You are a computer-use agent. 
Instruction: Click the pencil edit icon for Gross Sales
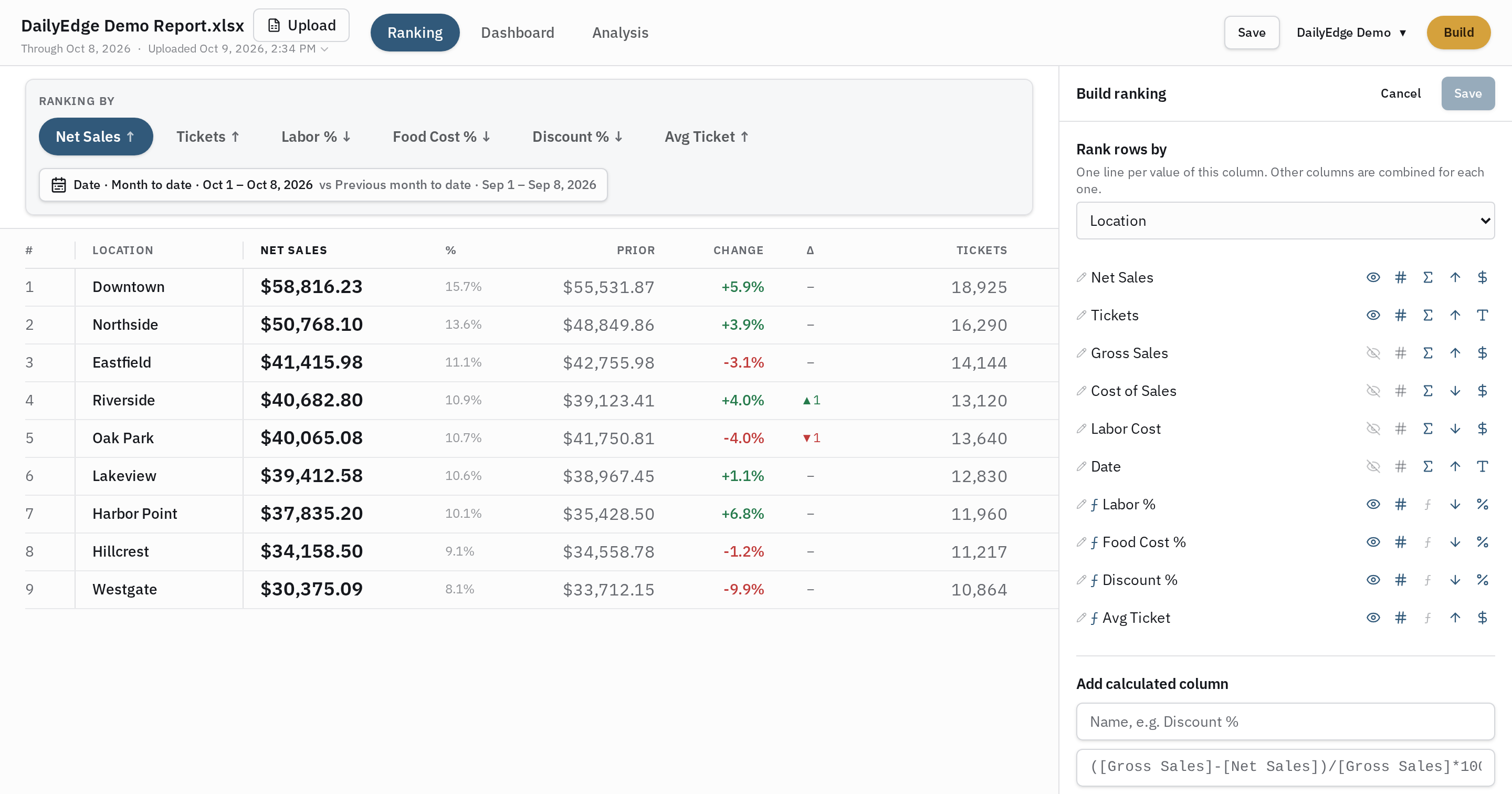(1081, 353)
